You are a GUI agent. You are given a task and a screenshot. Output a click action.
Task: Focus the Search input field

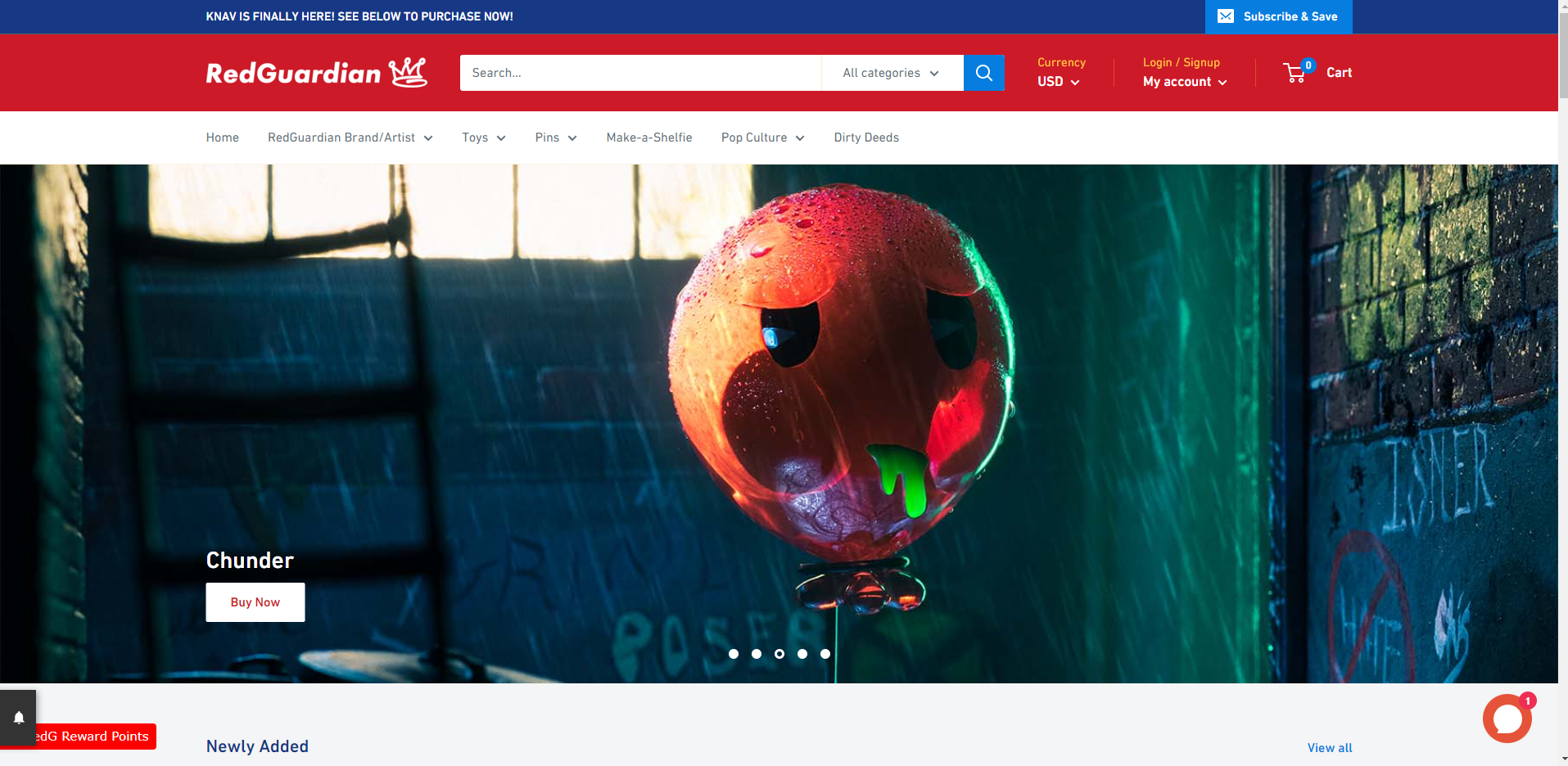pos(640,73)
